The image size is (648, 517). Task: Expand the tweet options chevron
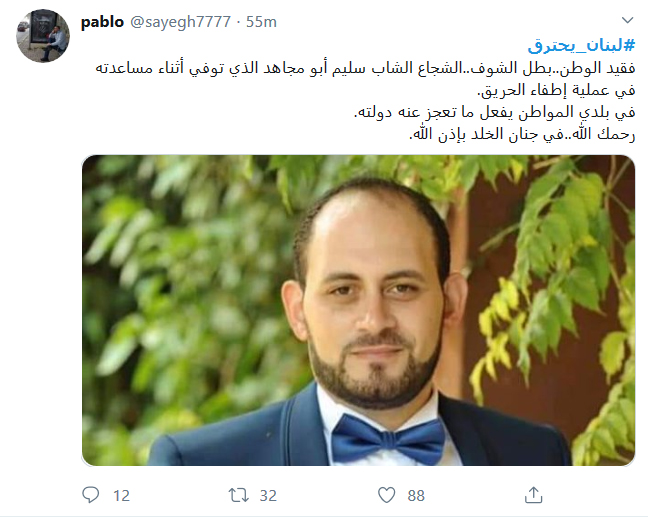tap(627, 20)
